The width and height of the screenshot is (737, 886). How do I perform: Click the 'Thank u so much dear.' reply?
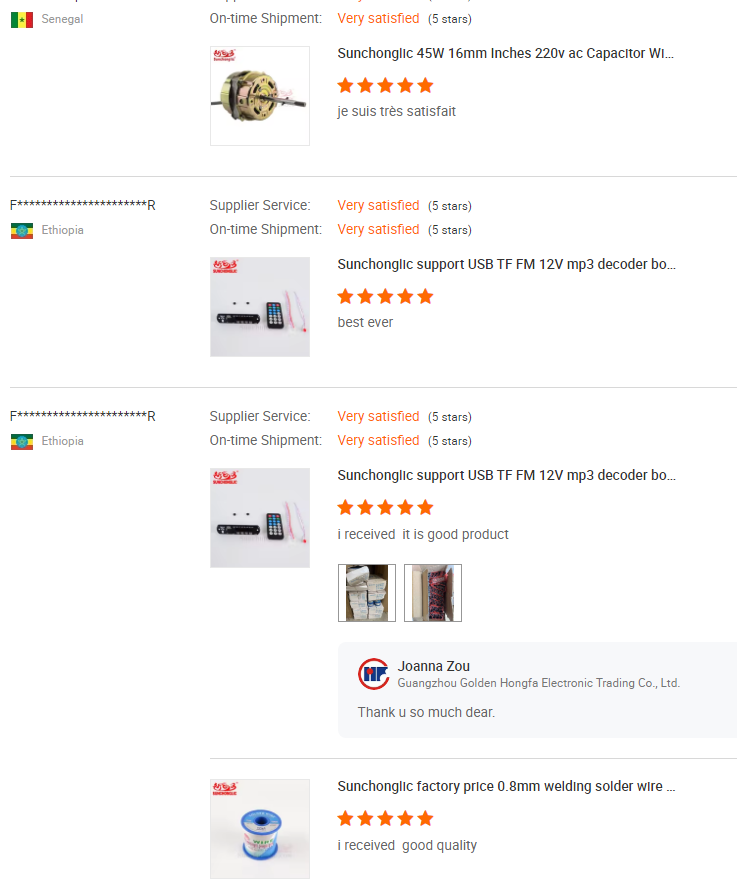pyautogui.click(x=426, y=713)
